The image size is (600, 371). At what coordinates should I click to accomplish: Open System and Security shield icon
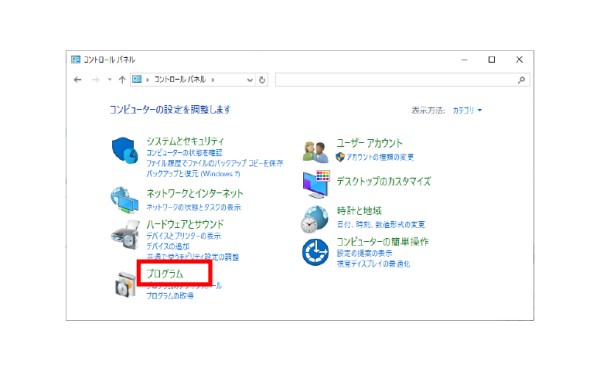125,150
